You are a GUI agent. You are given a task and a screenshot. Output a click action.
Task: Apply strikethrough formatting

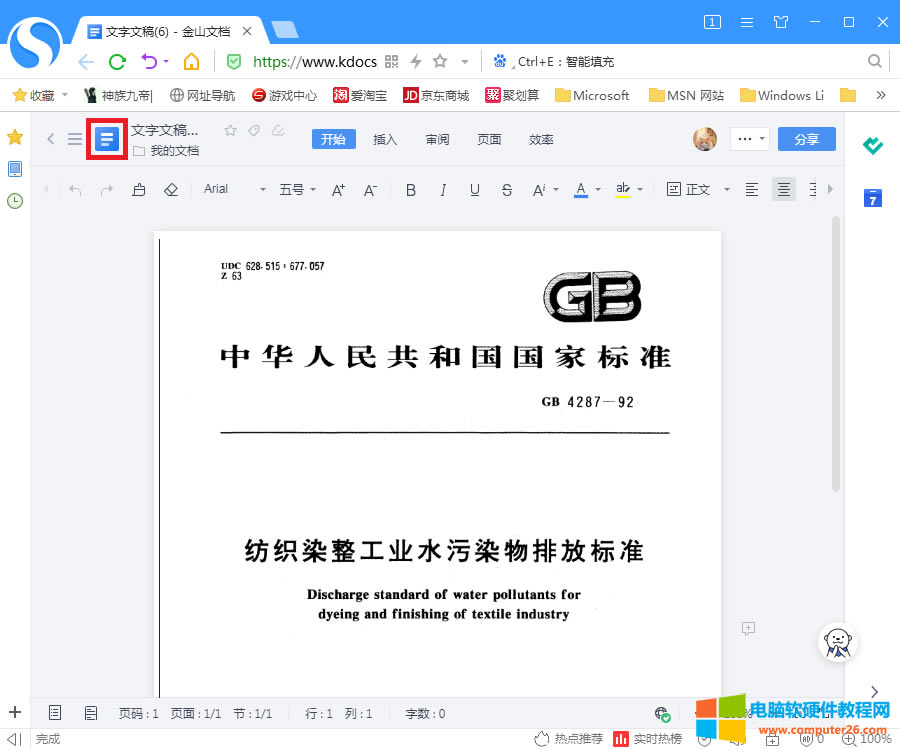(507, 189)
